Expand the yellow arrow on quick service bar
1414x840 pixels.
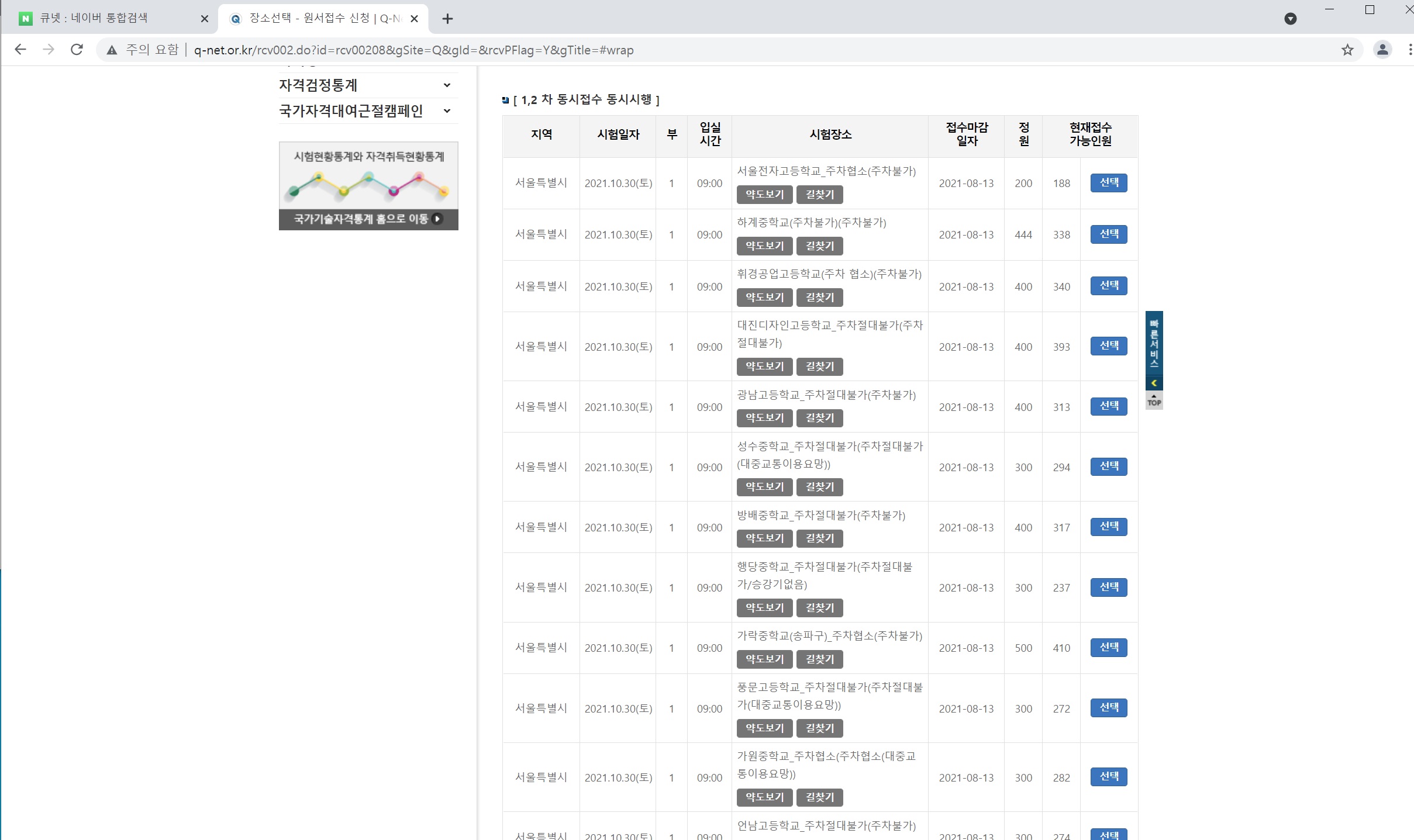pos(1154,383)
